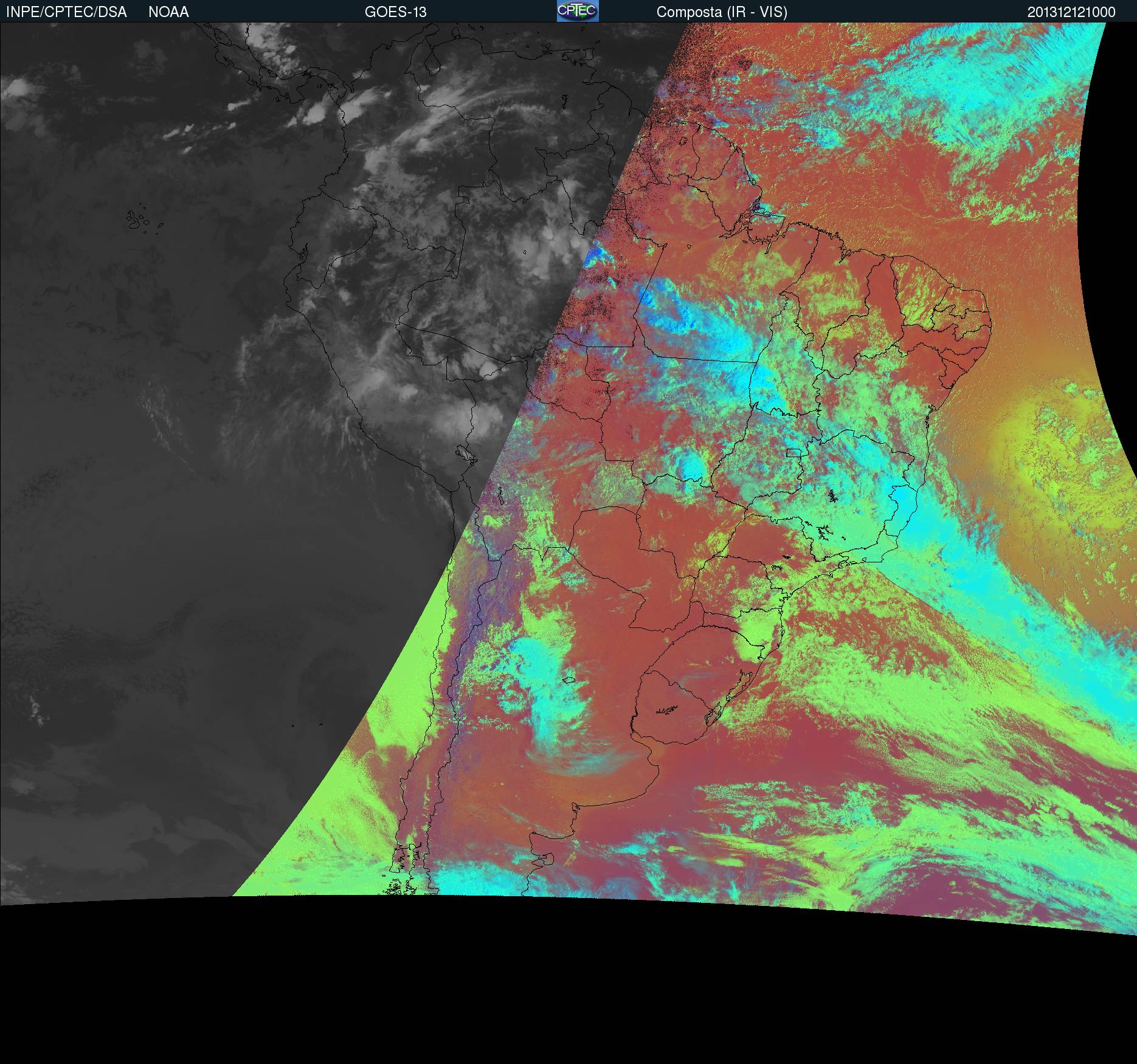This screenshot has height=1064, width=1137.
Task: Click the GOES-13 satellite label
Action: tap(396, 12)
